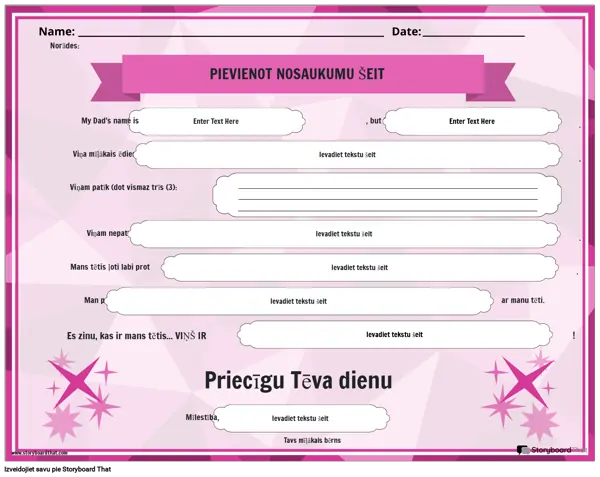The image size is (600, 477).
Task: Click the "Norādes:" label
Action: point(65,46)
